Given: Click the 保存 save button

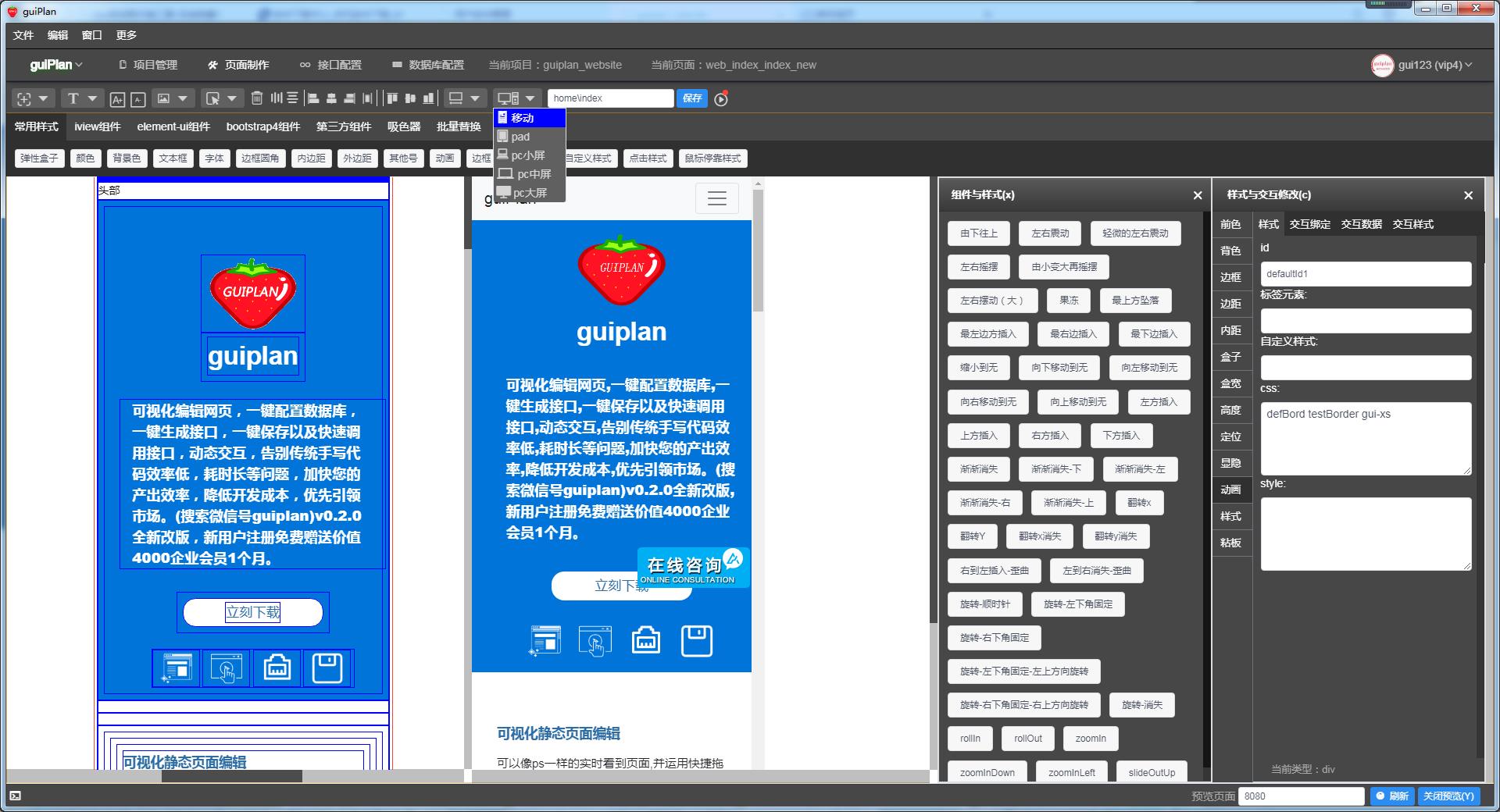Looking at the screenshot, I should click(x=692, y=98).
